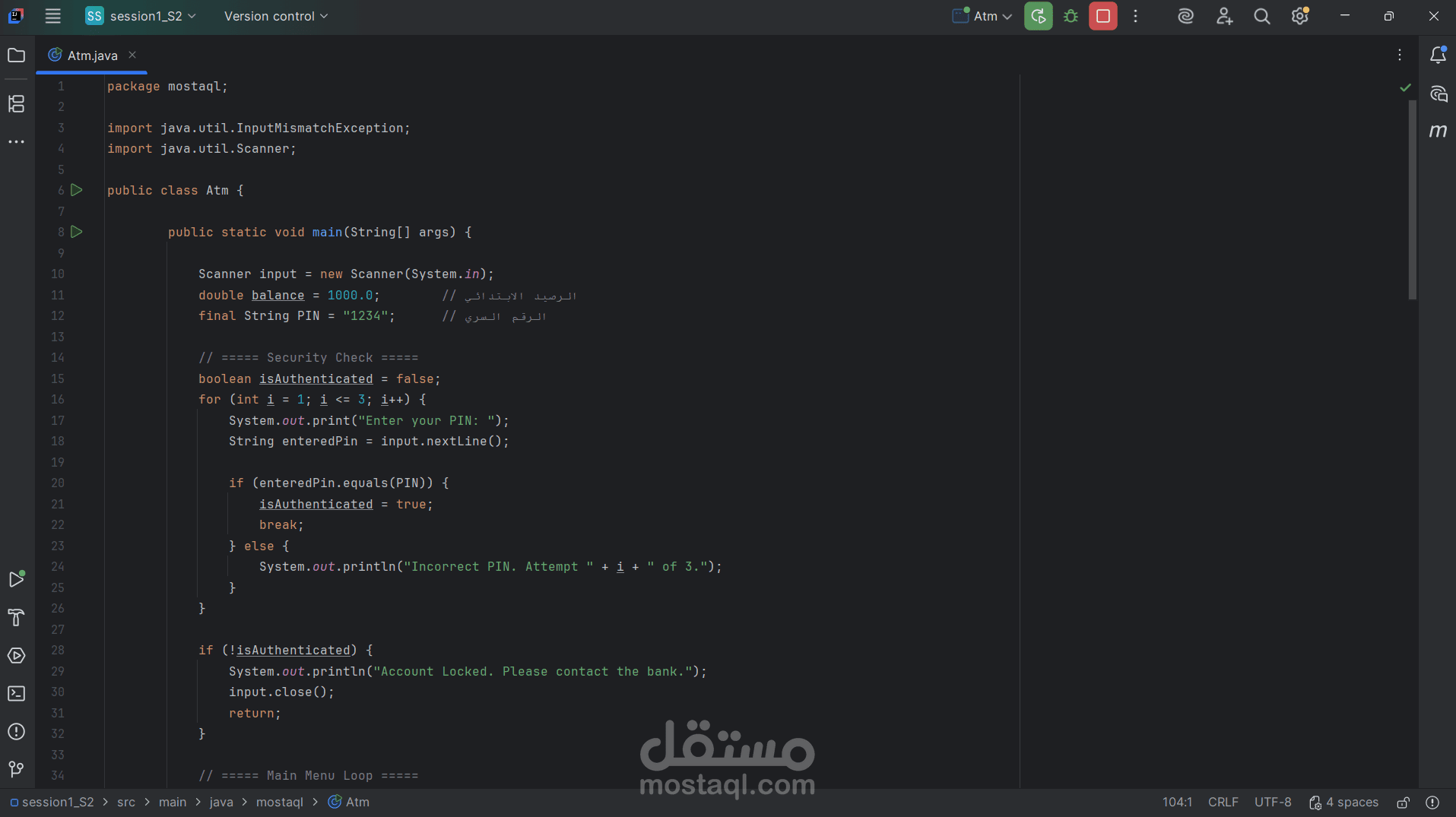This screenshot has height=817, width=1456.
Task: Change indent setting 4 spaces
Action: tap(1344, 803)
